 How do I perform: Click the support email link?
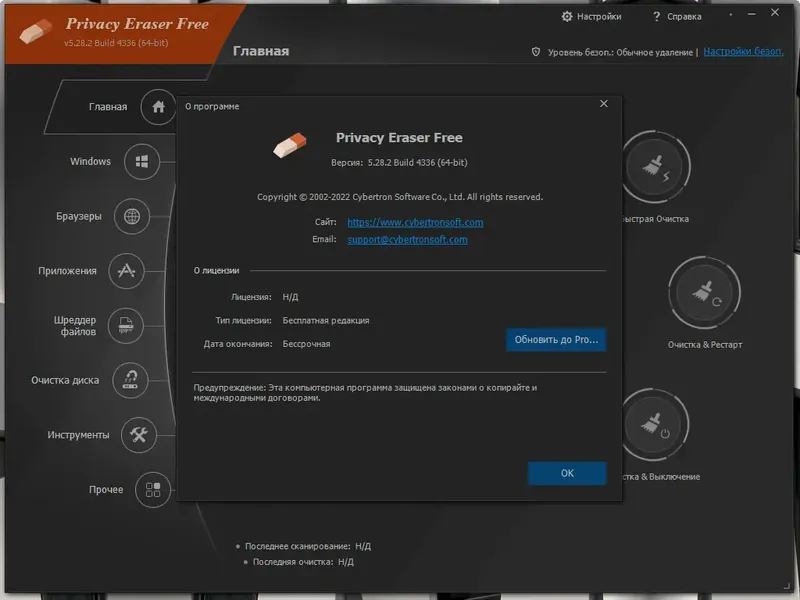(x=408, y=240)
